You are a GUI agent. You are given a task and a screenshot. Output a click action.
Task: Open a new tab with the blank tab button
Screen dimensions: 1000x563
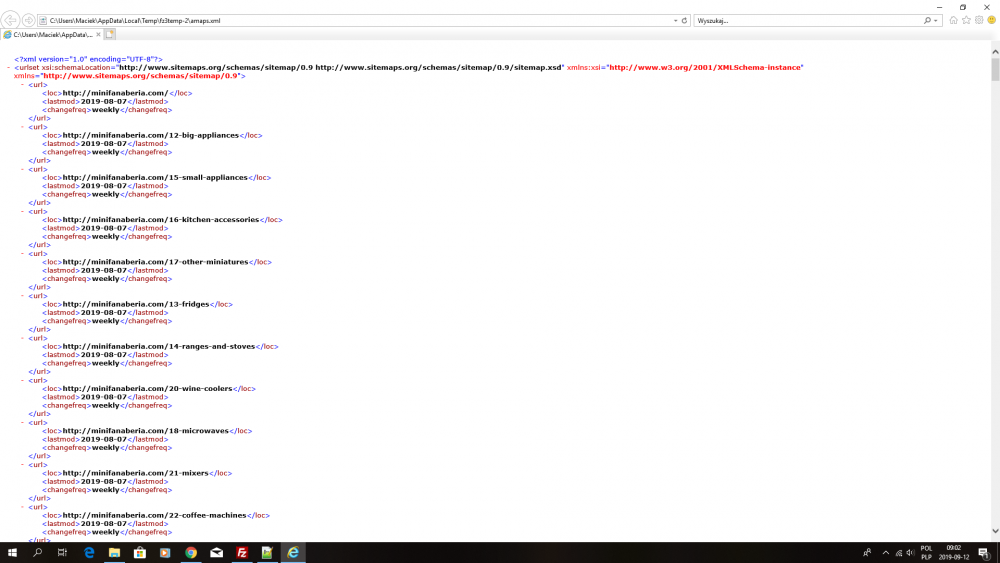coord(110,34)
